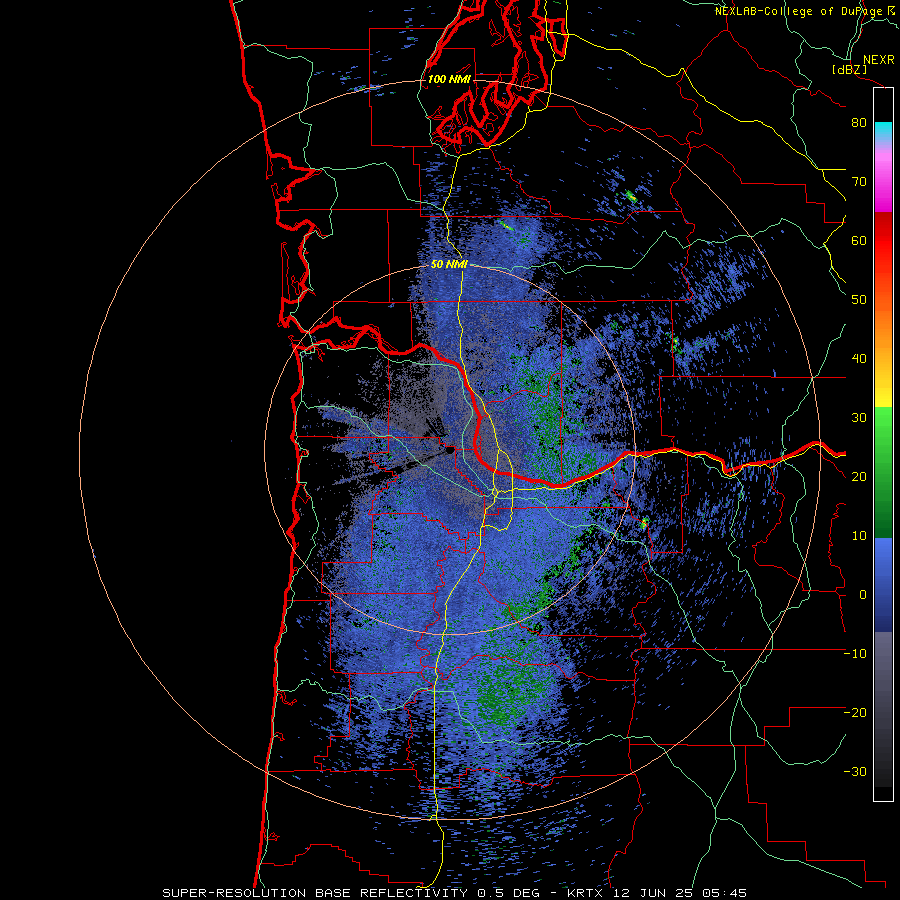Click the "0" value on the dBZ scale
This screenshot has width=900, height=900.
pos(863,595)
